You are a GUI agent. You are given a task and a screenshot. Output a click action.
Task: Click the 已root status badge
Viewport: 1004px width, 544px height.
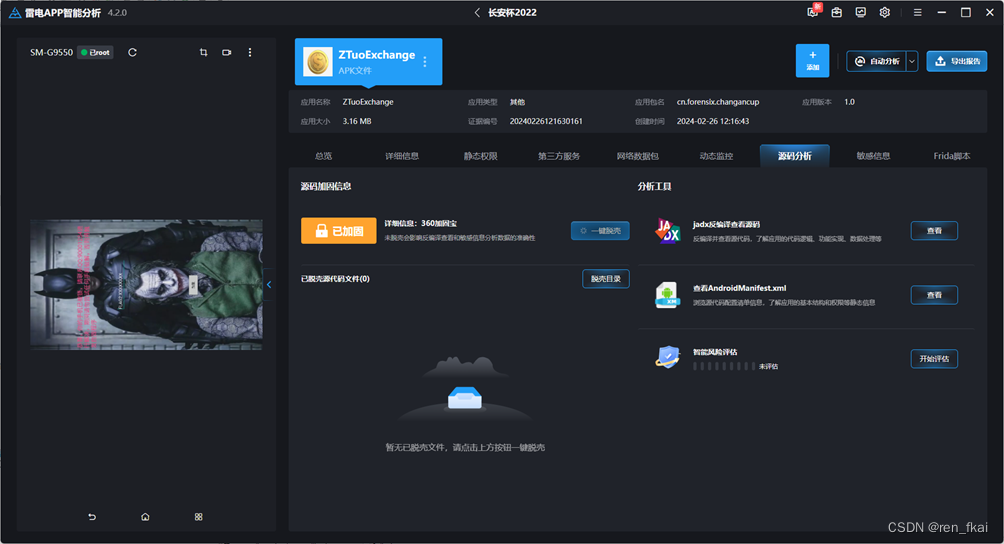95,52
